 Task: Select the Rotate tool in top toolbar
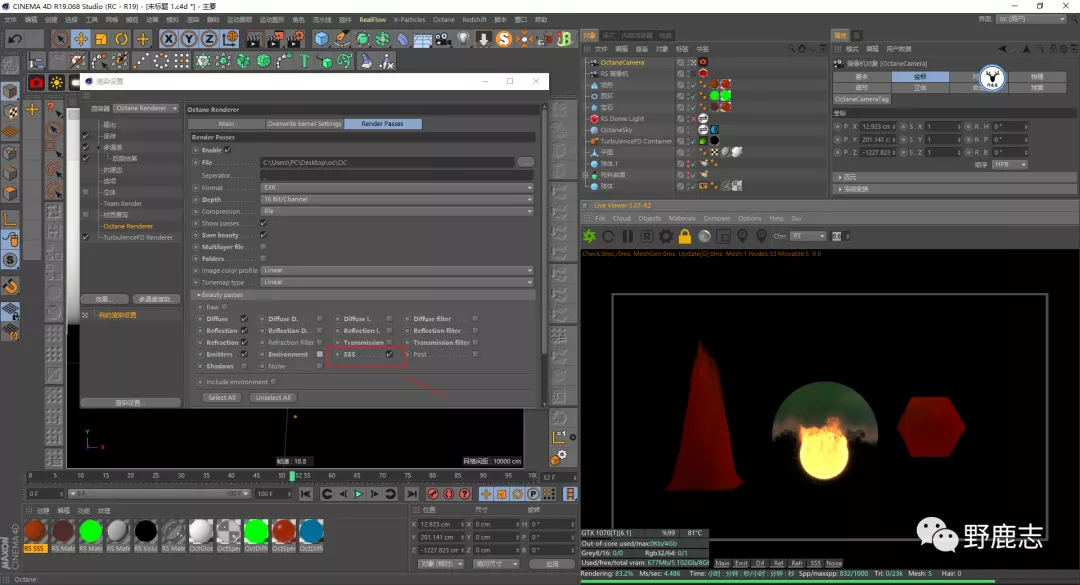121,39
